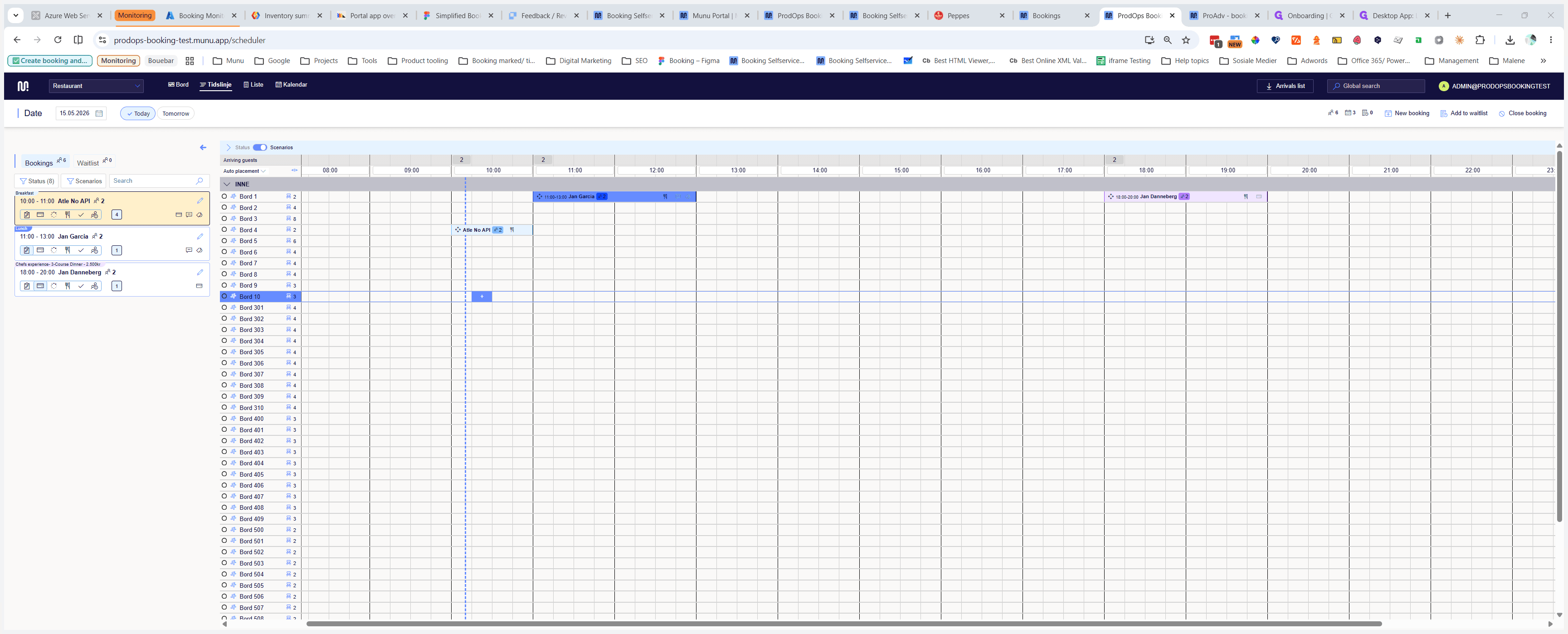The image size is (1568, 634).
Task: Switch to Kalendar view tab
Action: click(x=292, y=85)
